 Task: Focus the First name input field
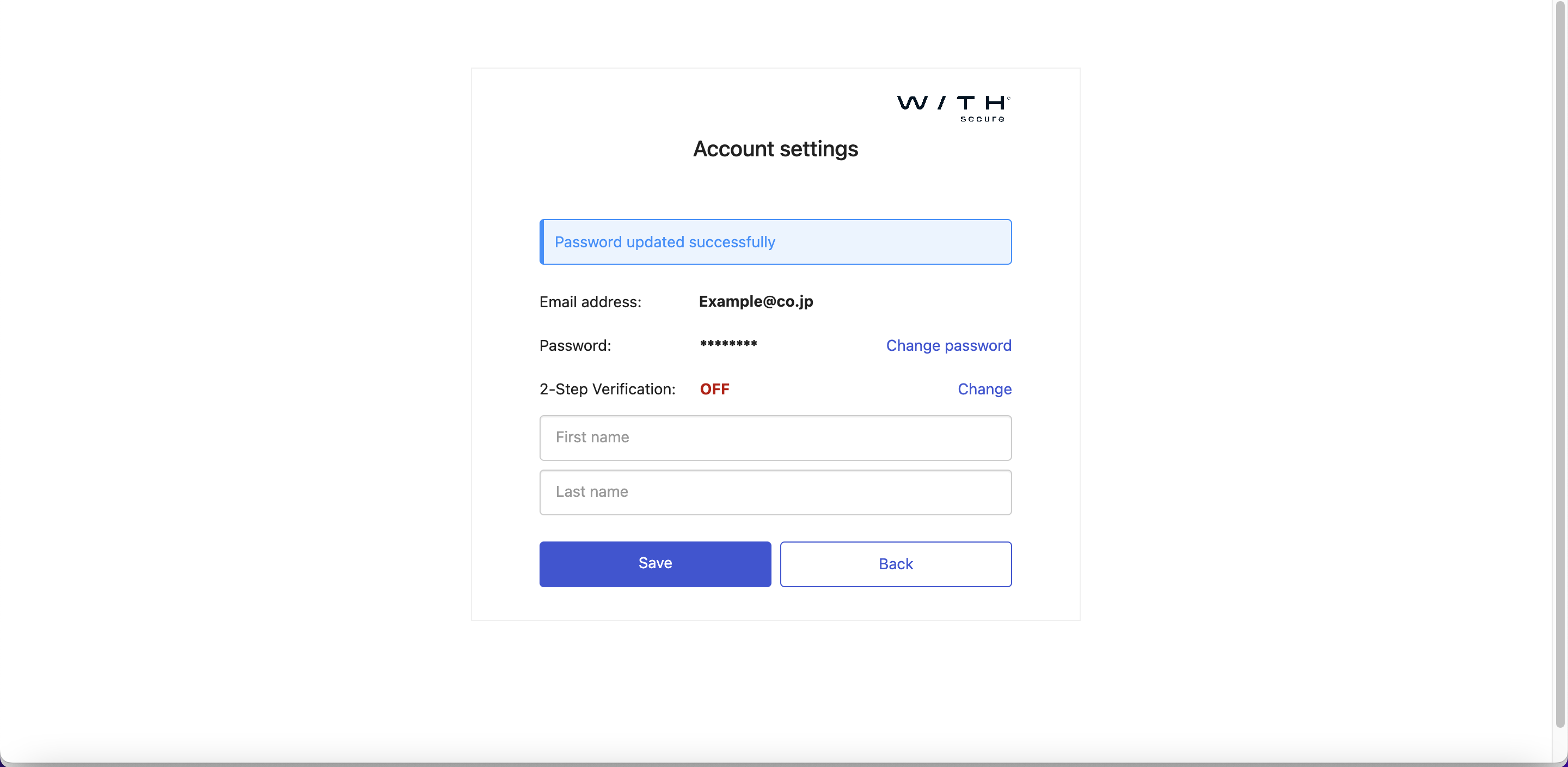[x=775, y=437]
